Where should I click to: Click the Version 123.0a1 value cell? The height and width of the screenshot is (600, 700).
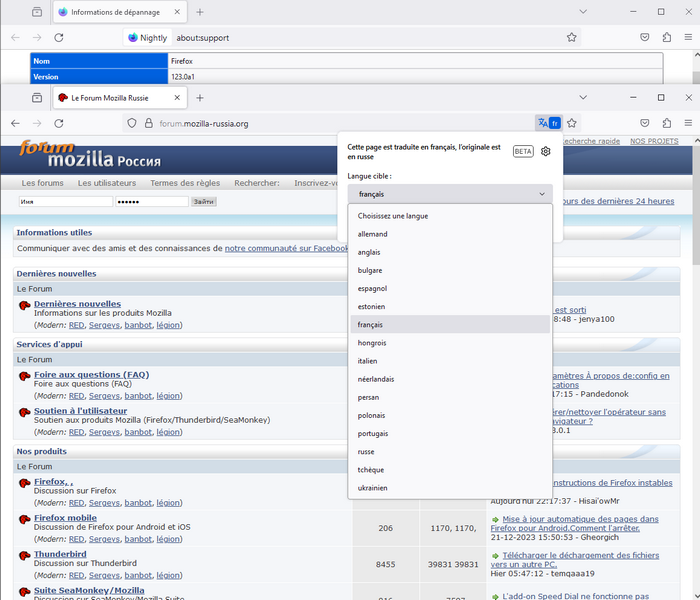point(415,77)
